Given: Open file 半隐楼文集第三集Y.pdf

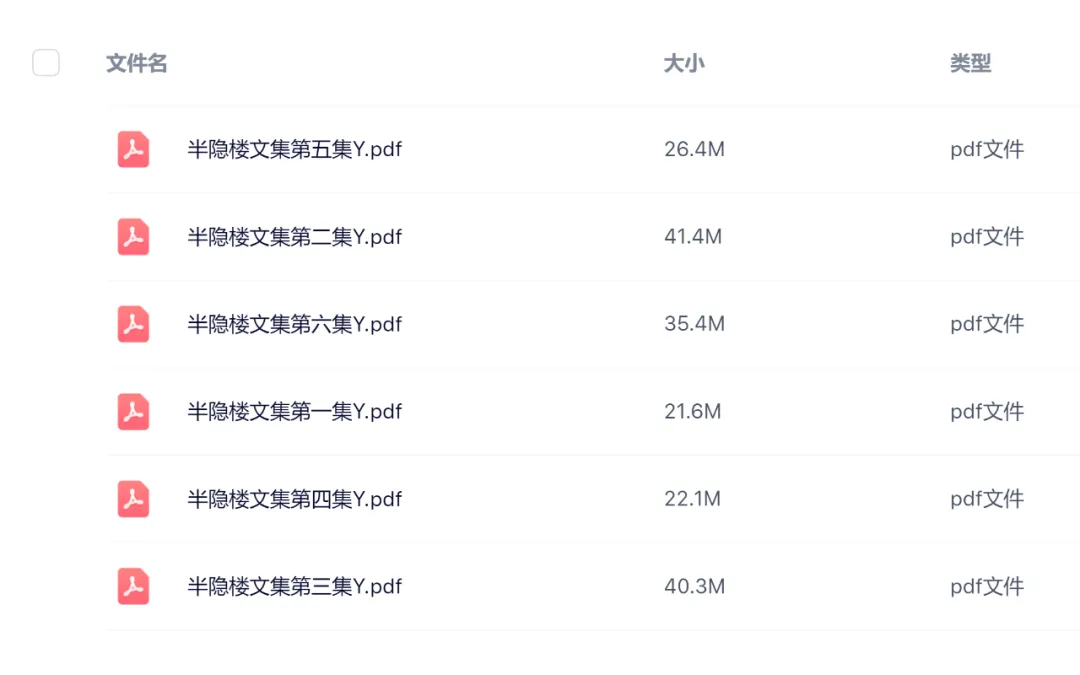Looking at the screenshot, I should 294,586.
